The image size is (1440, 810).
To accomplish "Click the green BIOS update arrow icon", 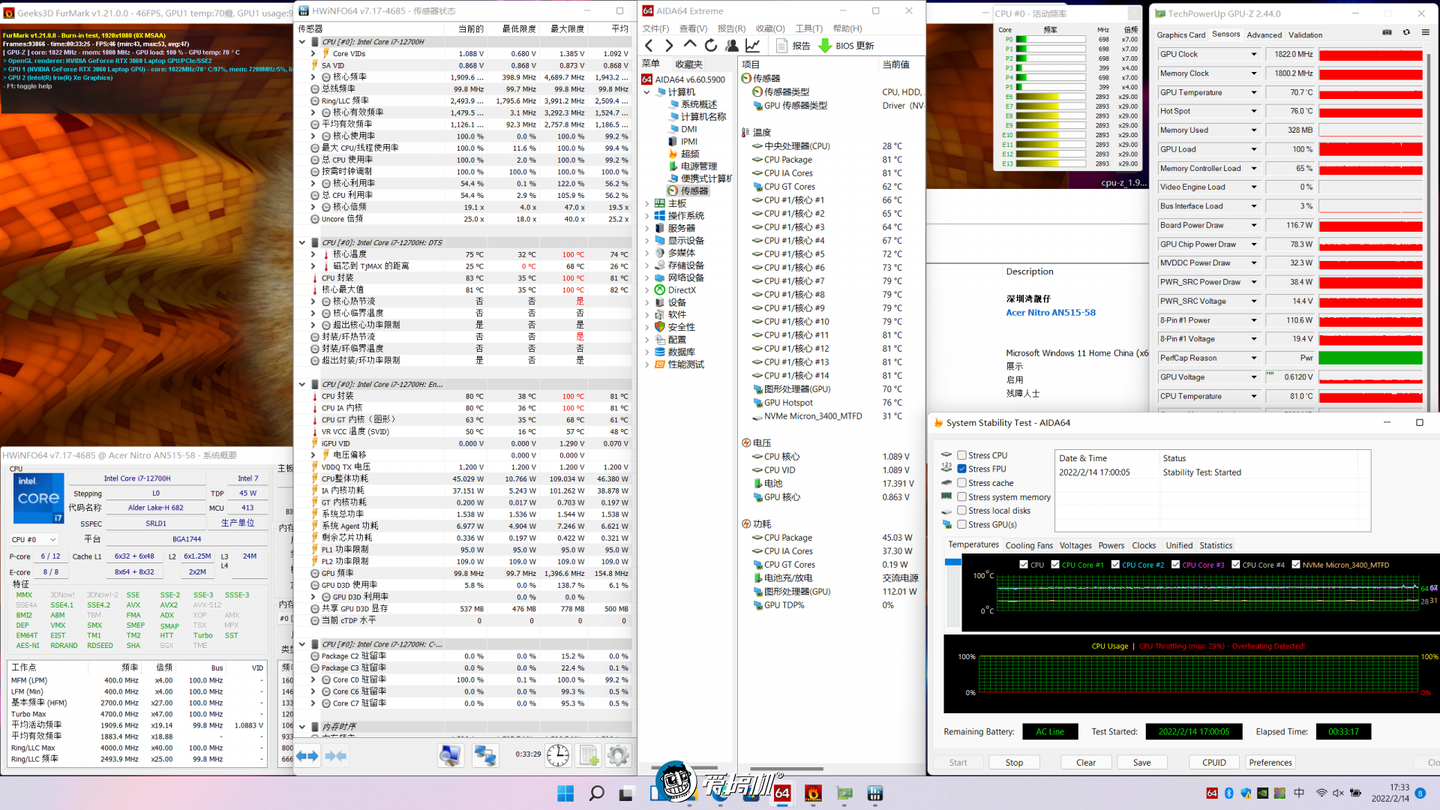I will coord(825,46).
